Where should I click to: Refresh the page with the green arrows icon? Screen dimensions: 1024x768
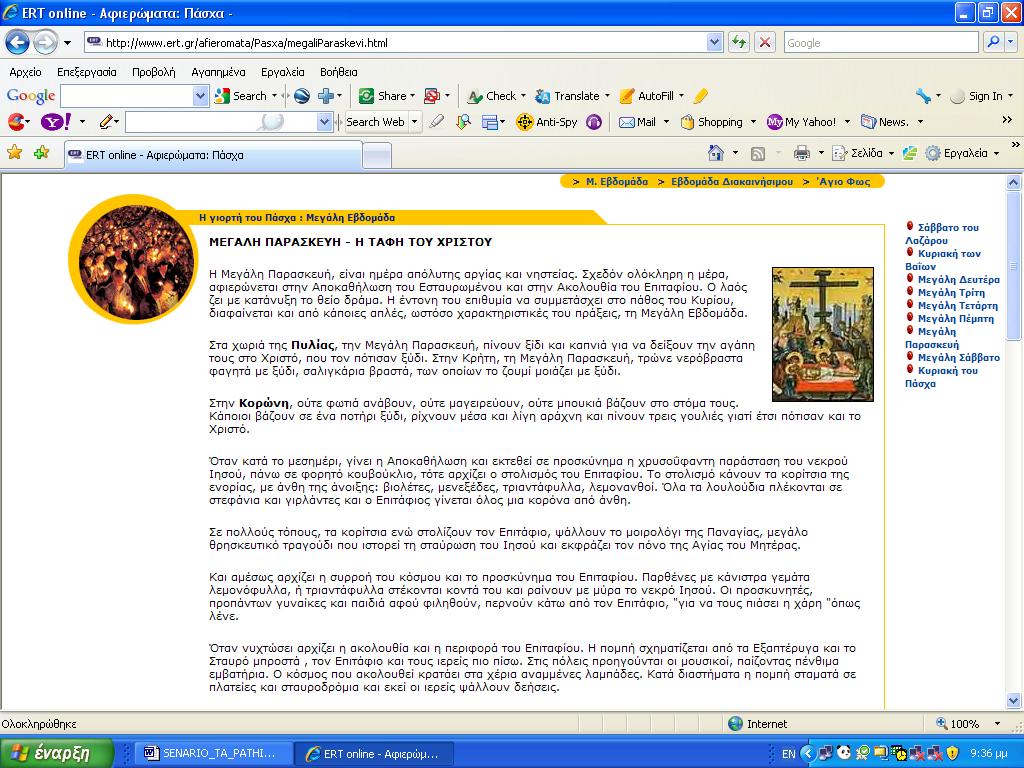(x=739, y=43)
